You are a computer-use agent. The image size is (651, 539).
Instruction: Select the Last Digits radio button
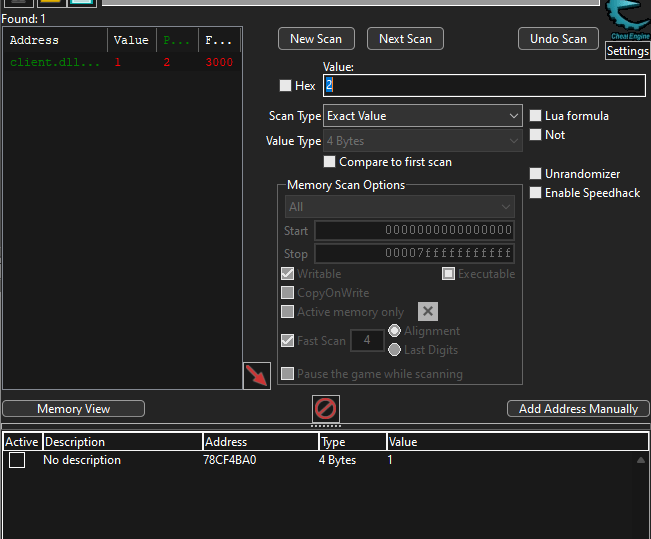[x=394, y=350]
